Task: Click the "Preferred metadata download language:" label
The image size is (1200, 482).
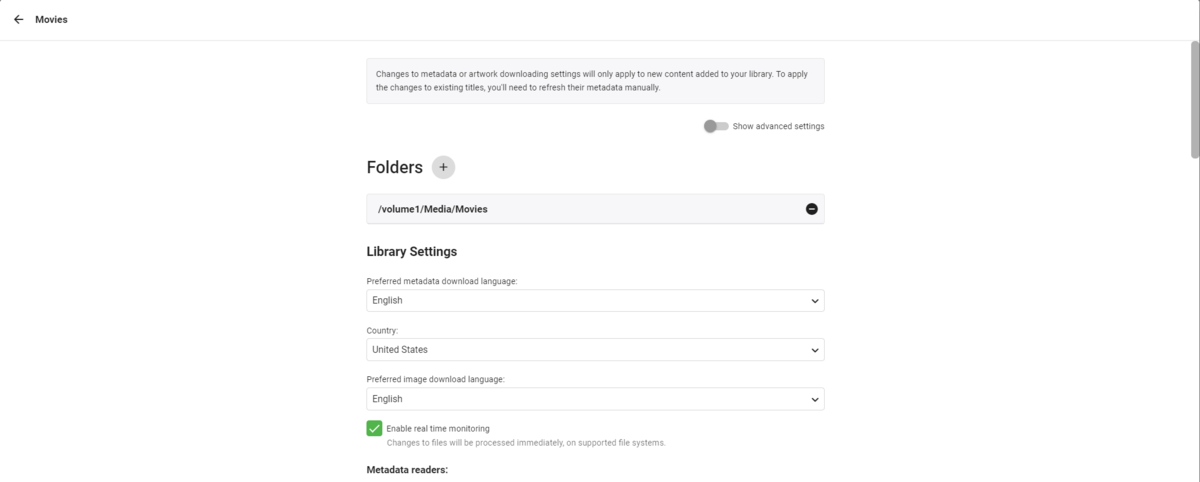Action: (442, 281)
